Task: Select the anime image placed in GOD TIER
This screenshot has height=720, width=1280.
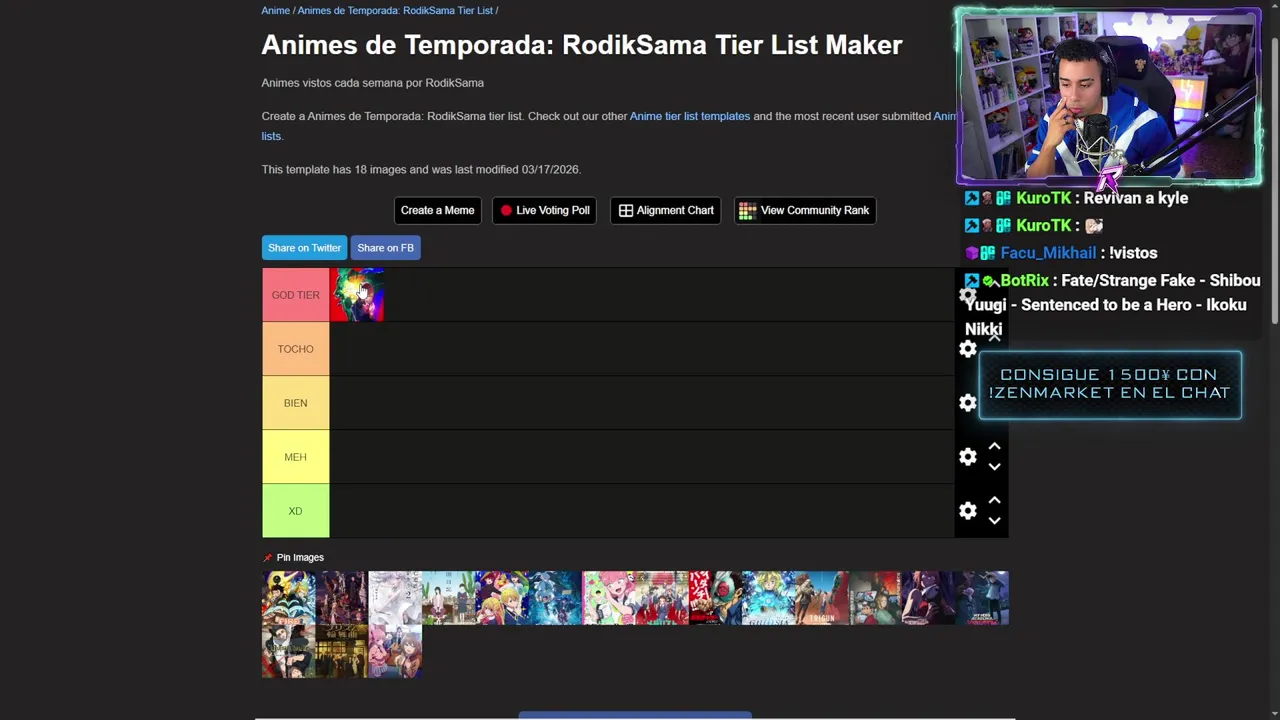Action: click(x=356, y=295)
